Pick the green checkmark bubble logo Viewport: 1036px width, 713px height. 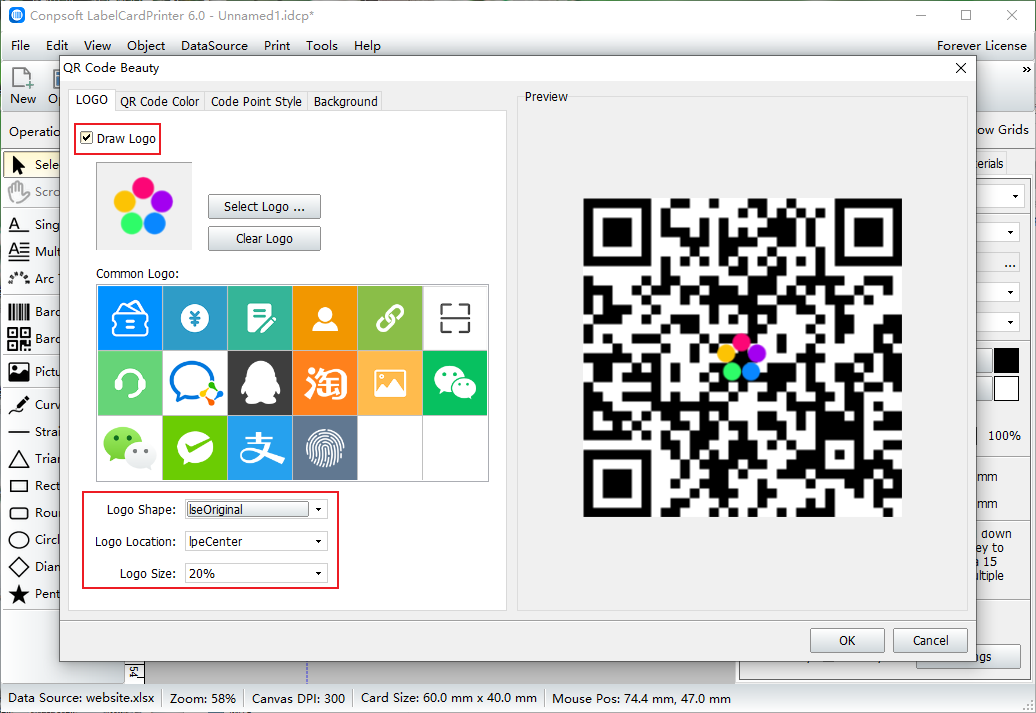click(195, 448)
